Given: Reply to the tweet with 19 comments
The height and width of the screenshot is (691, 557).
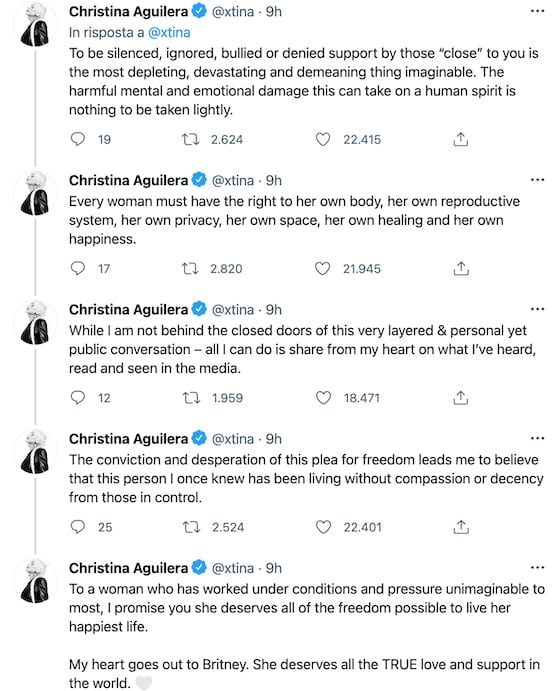Looking at the screenshot, I should pyautogui.click(x=78, y=139).
